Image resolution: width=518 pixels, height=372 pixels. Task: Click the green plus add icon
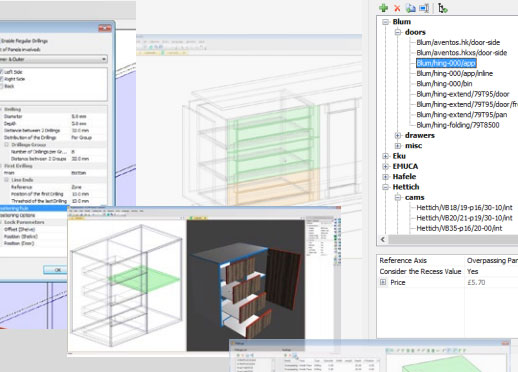click(384, 8)
